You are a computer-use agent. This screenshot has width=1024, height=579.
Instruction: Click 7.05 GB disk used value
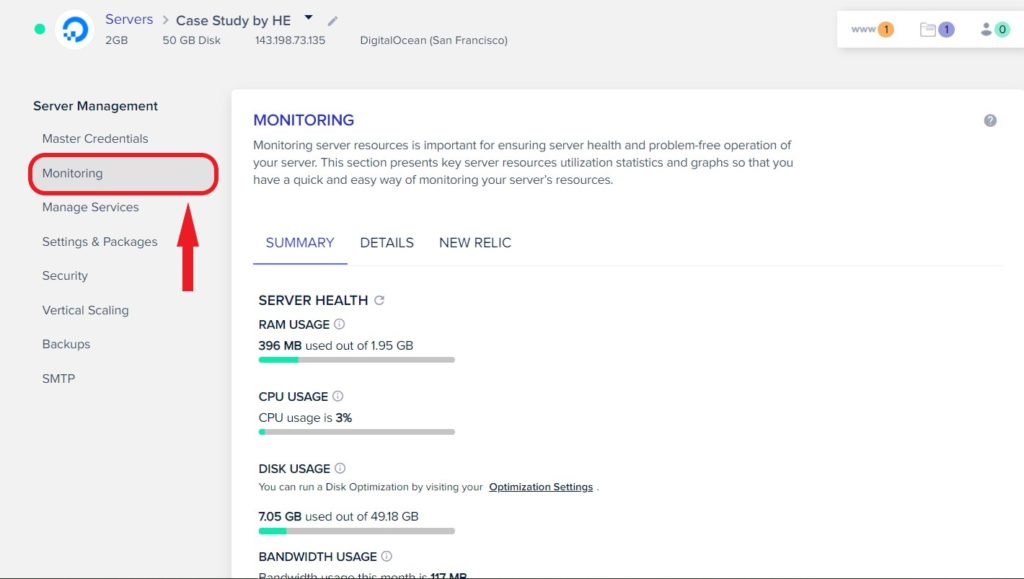(x=280, y=516)
